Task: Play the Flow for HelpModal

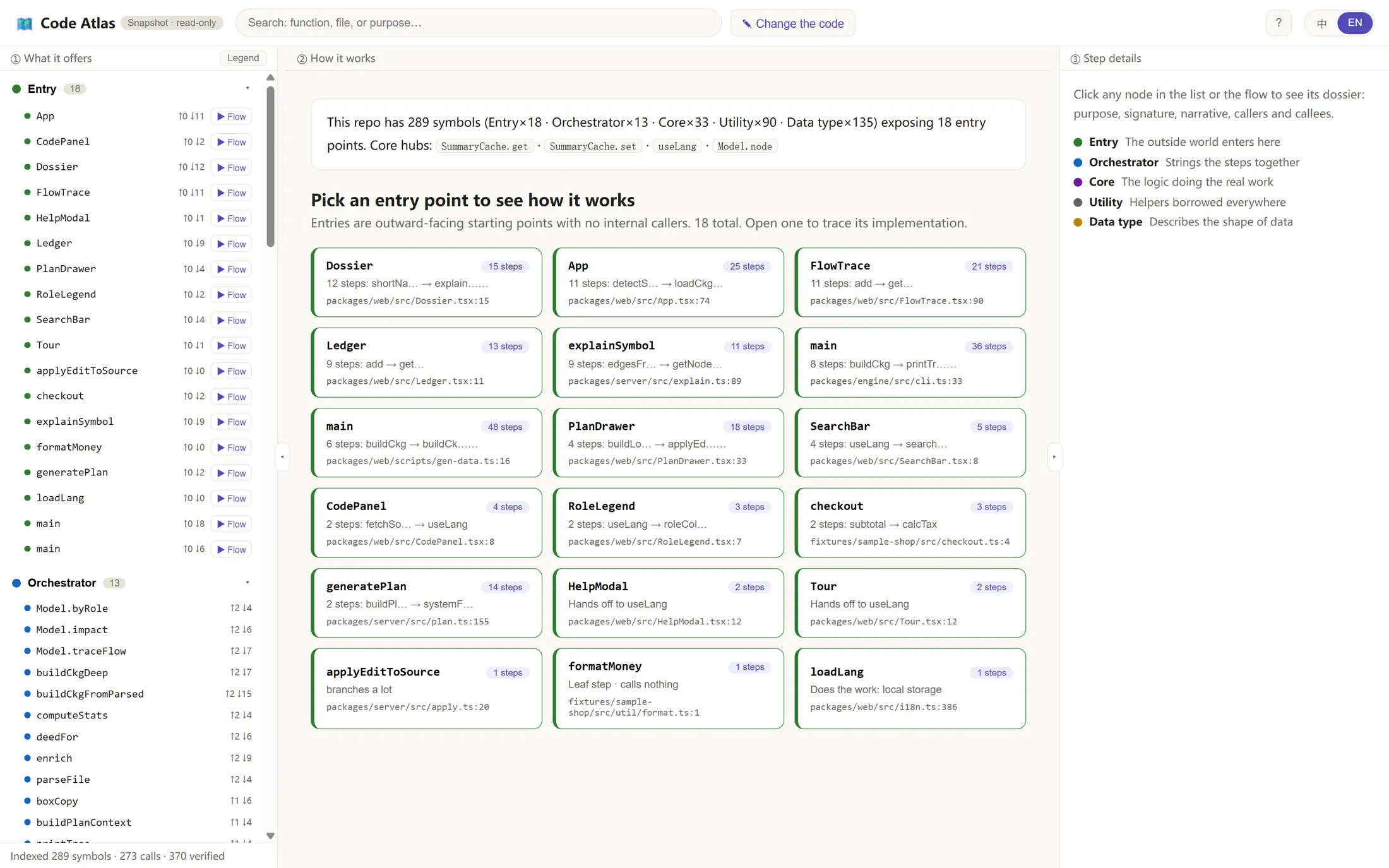Action: [x=231, y=218]
